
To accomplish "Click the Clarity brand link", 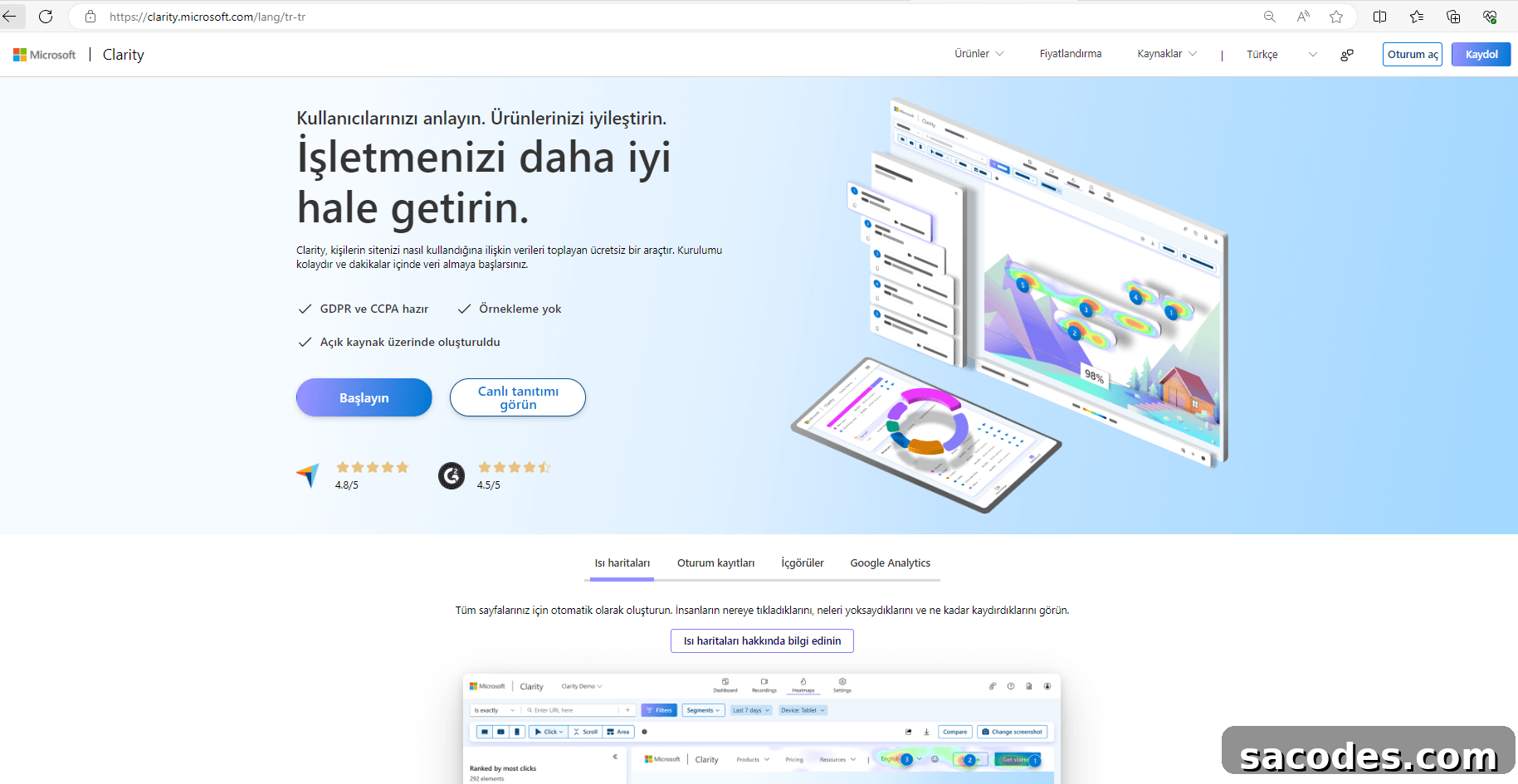I will (124, 55).
